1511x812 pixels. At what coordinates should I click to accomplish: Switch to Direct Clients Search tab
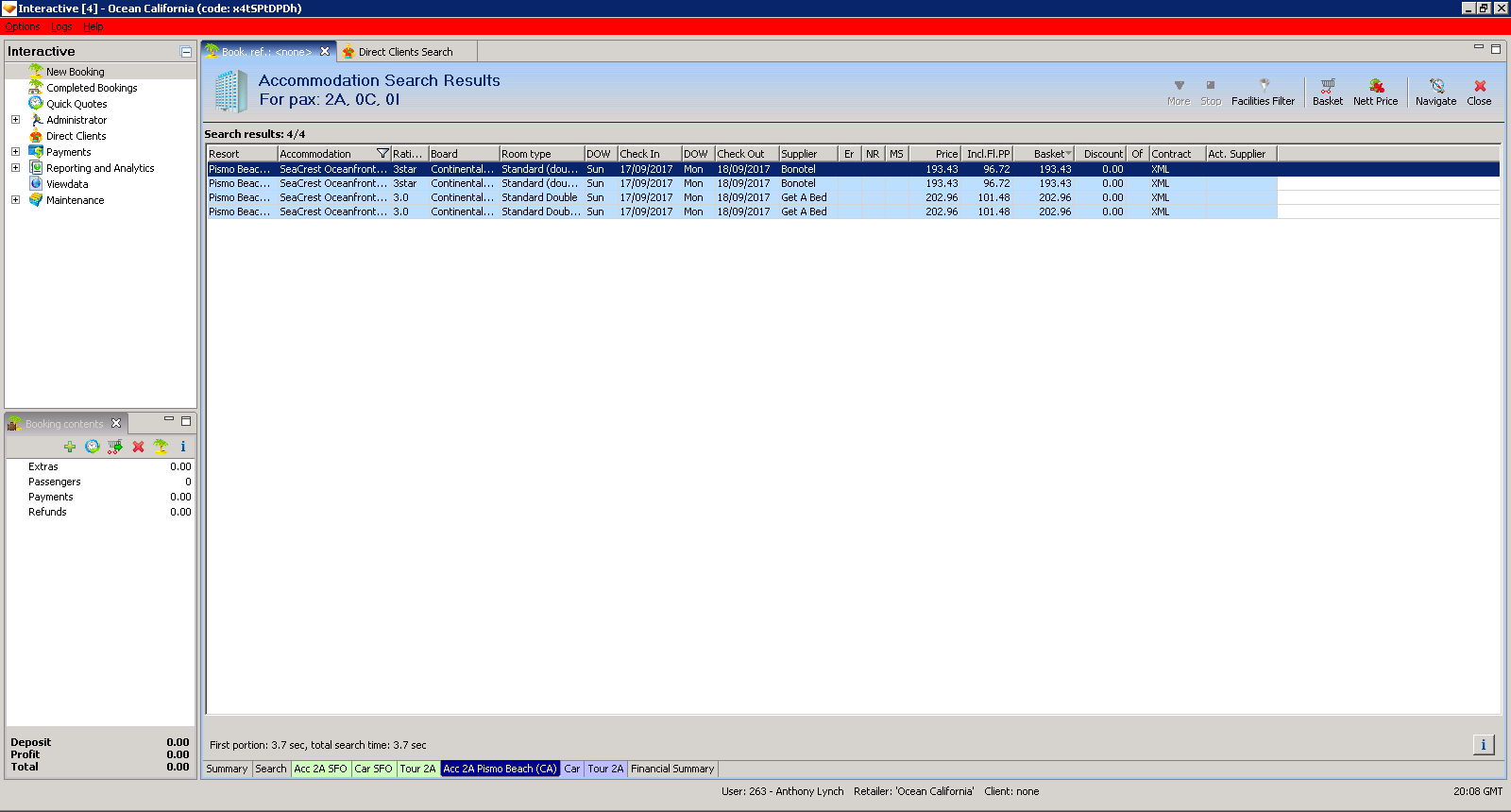pos(405,52)
